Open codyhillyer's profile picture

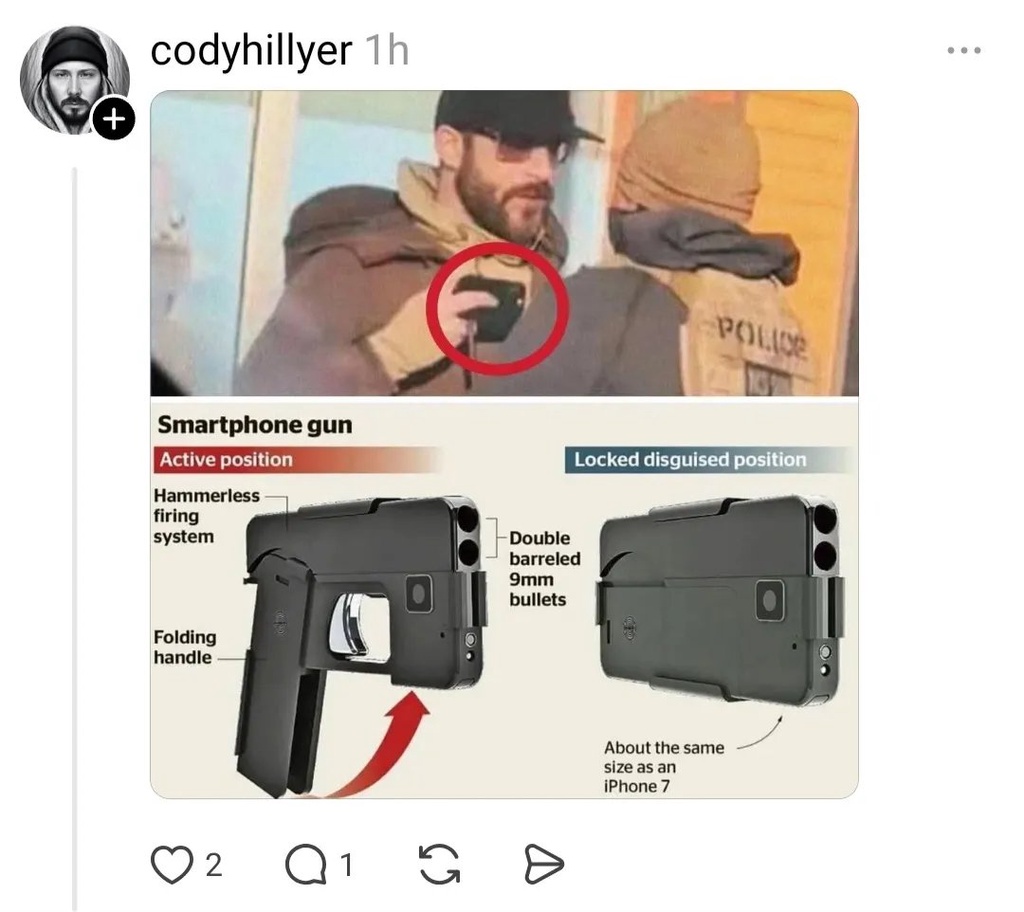(74, 80)
